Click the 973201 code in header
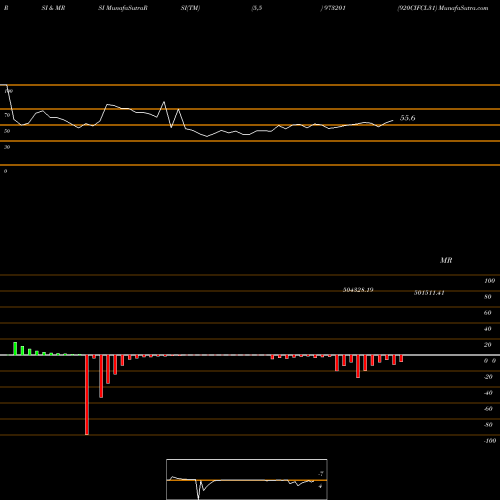The image size is (500, 500). click(x=335, y=8)
